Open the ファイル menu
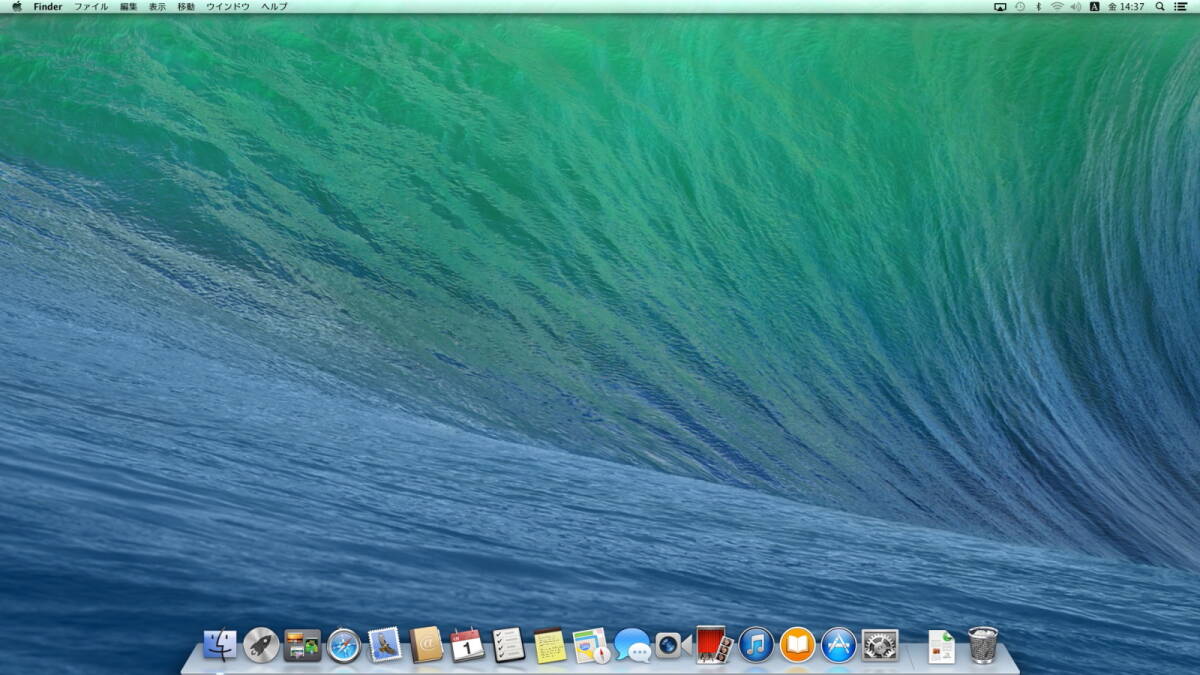Screen dimensions: 1200x675 pyautogui.click(x=91, y=6)
